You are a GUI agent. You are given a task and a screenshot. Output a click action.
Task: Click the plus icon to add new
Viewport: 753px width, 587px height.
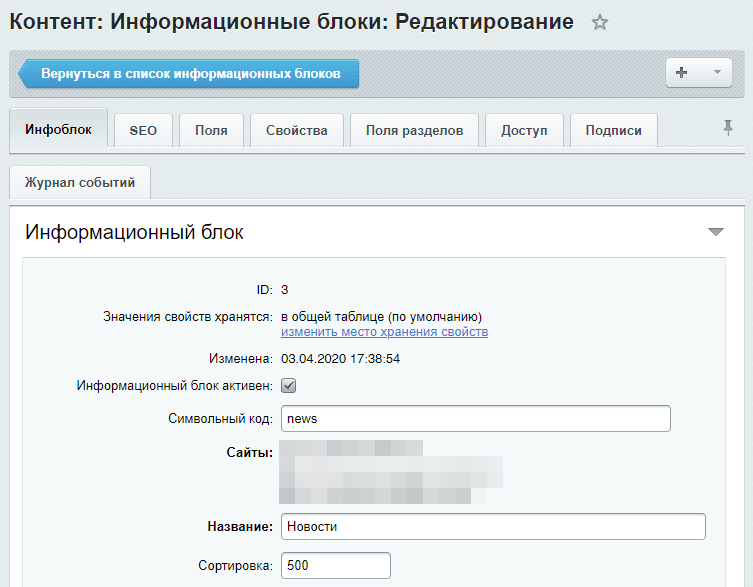coord(683,73)
